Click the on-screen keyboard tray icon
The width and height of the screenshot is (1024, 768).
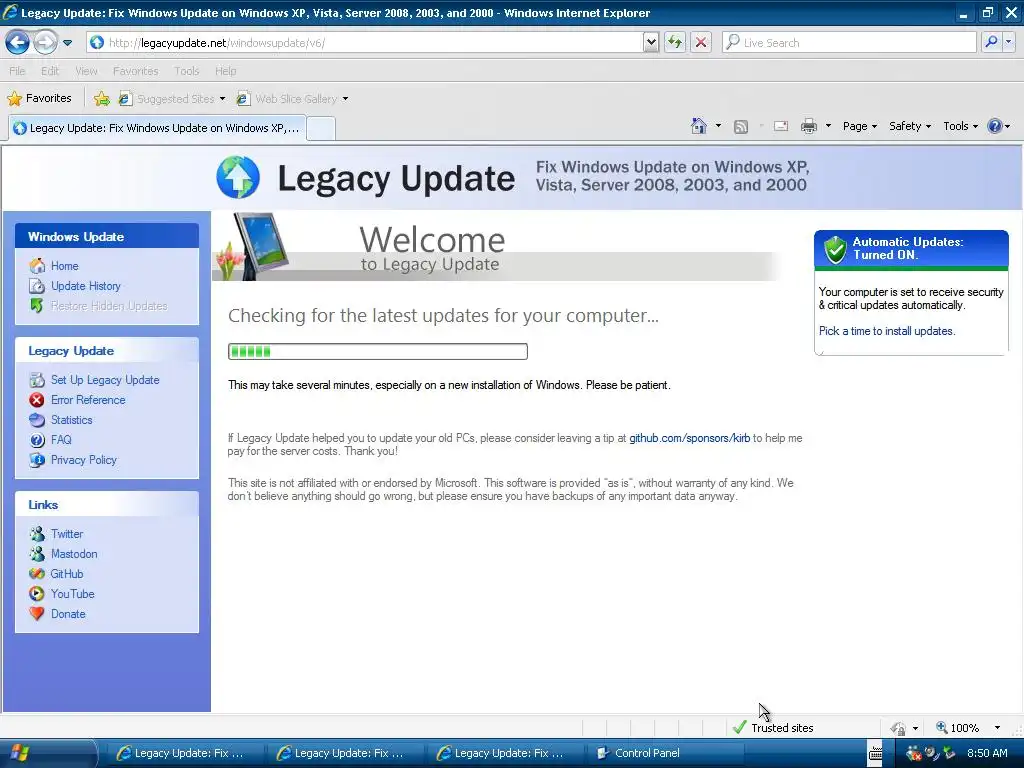pos(875,754)
